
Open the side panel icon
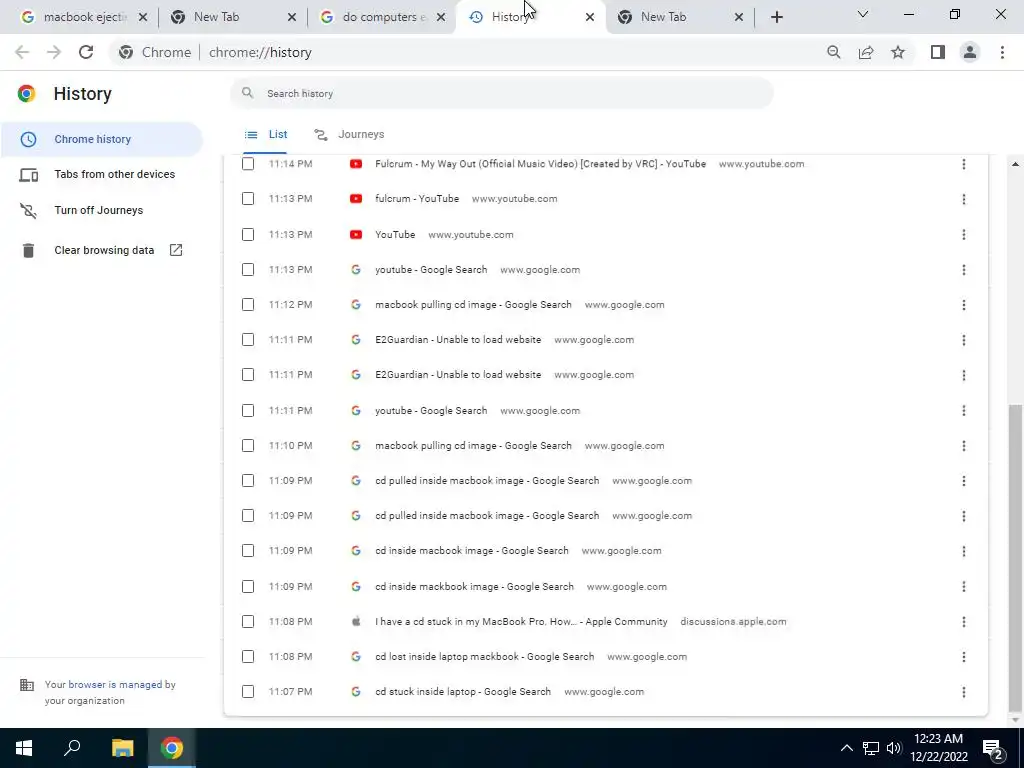click(x=938, y=52)
